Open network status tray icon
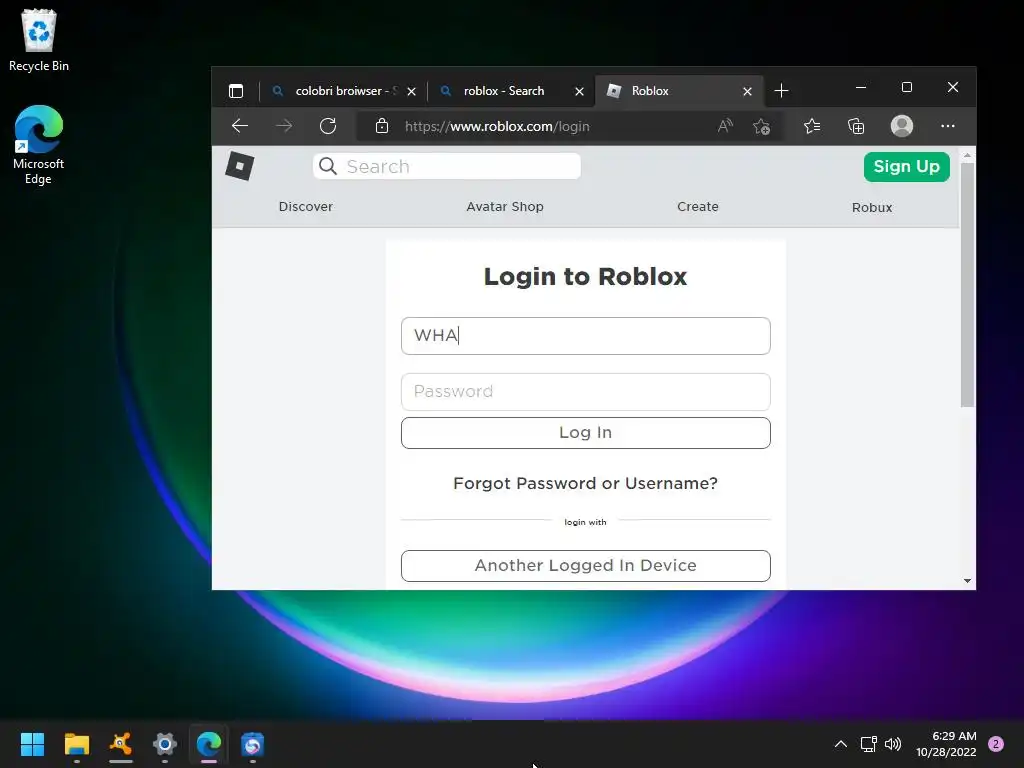The width and height of the screenshot is (1024, 768). pos(868,744)
